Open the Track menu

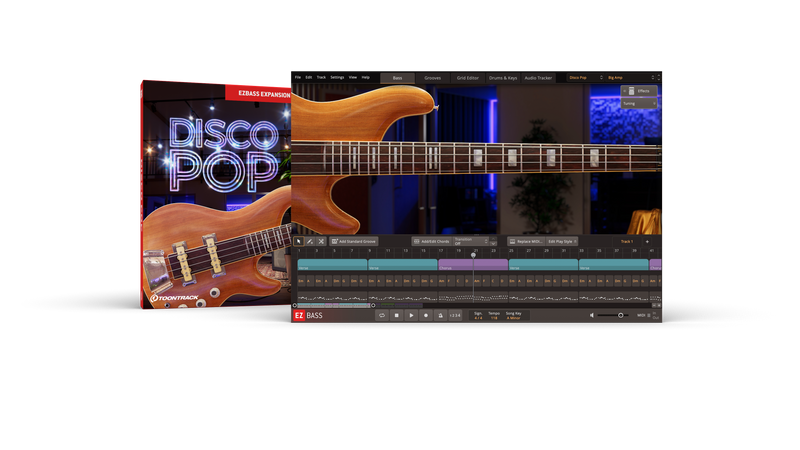point(321,78)
